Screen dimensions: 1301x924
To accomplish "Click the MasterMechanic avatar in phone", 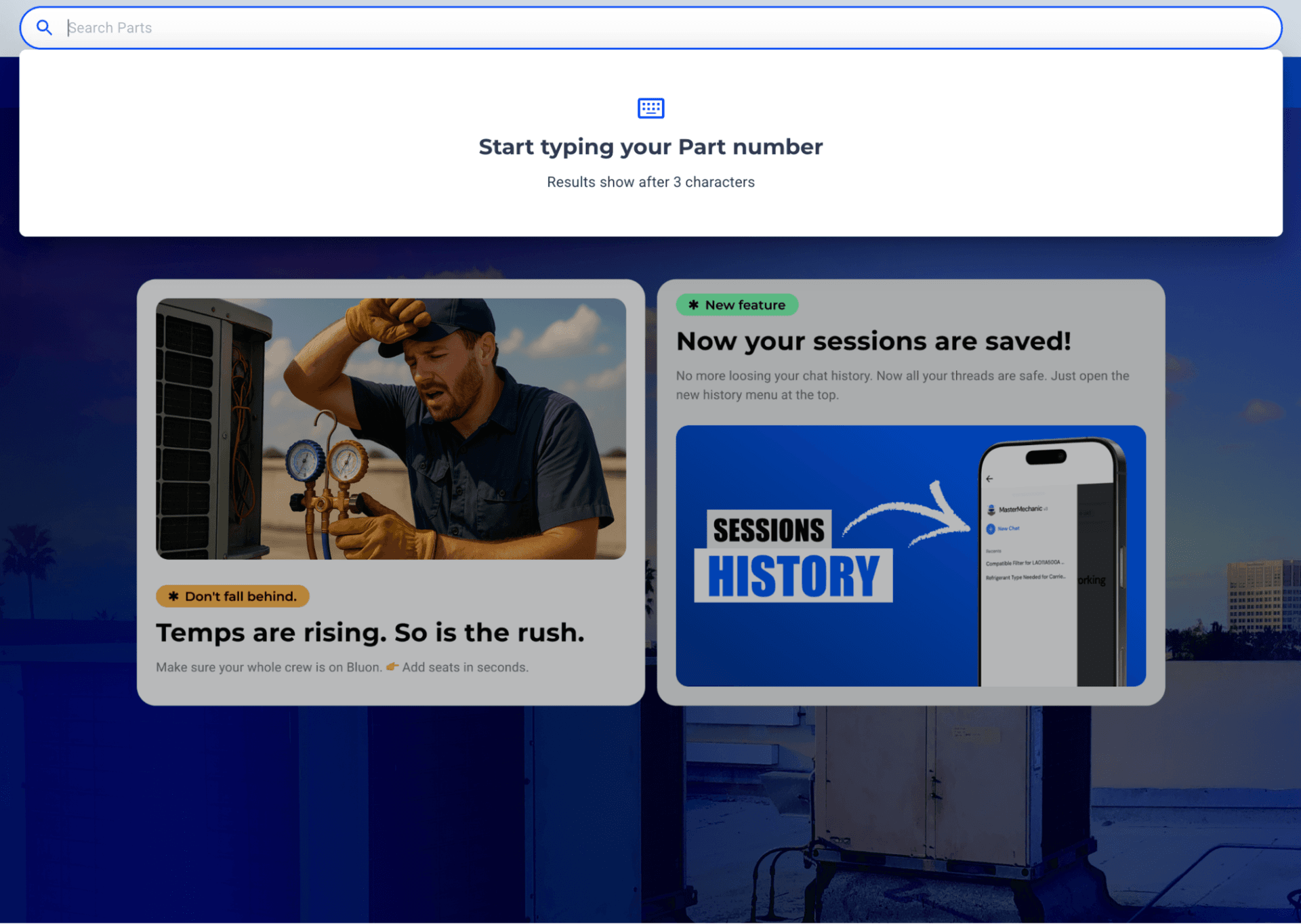I will pos(991,509).
